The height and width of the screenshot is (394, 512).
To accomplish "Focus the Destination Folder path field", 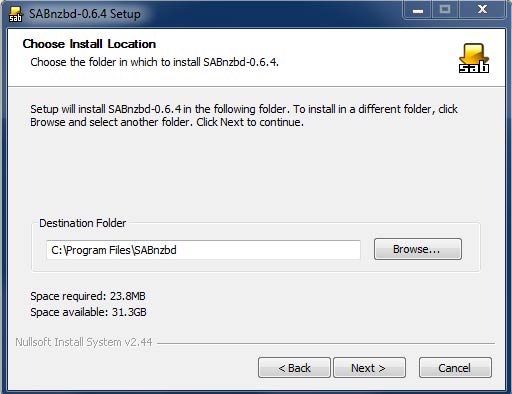I will (203, 250).
